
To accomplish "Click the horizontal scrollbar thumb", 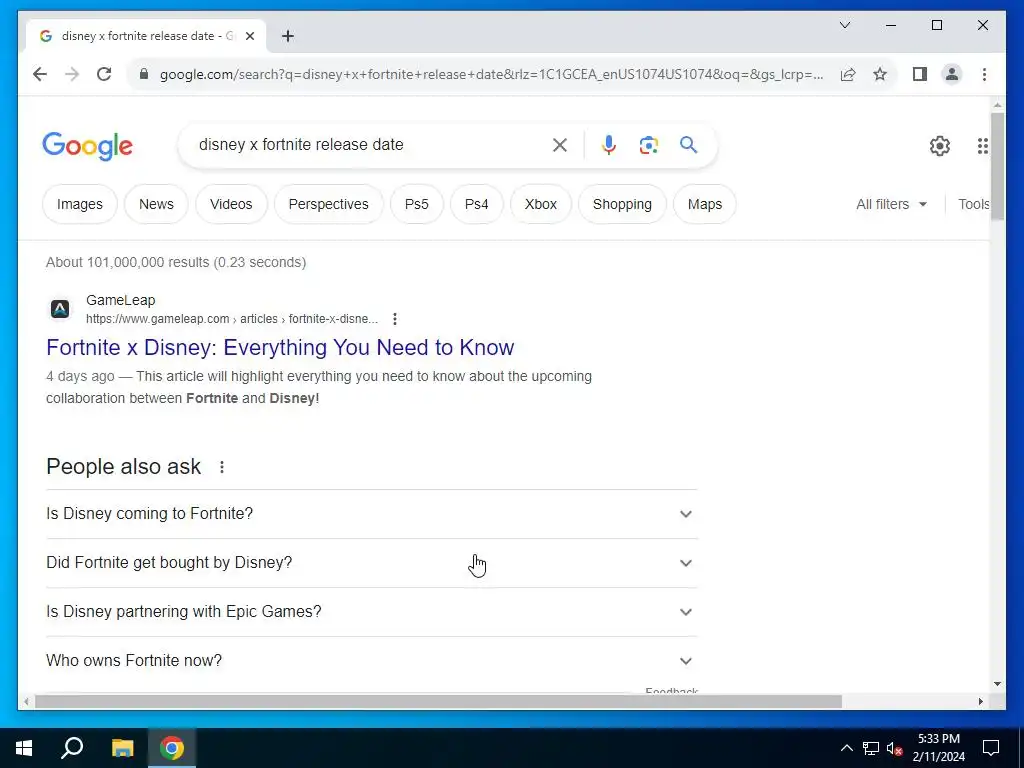I will click(438, 702).
